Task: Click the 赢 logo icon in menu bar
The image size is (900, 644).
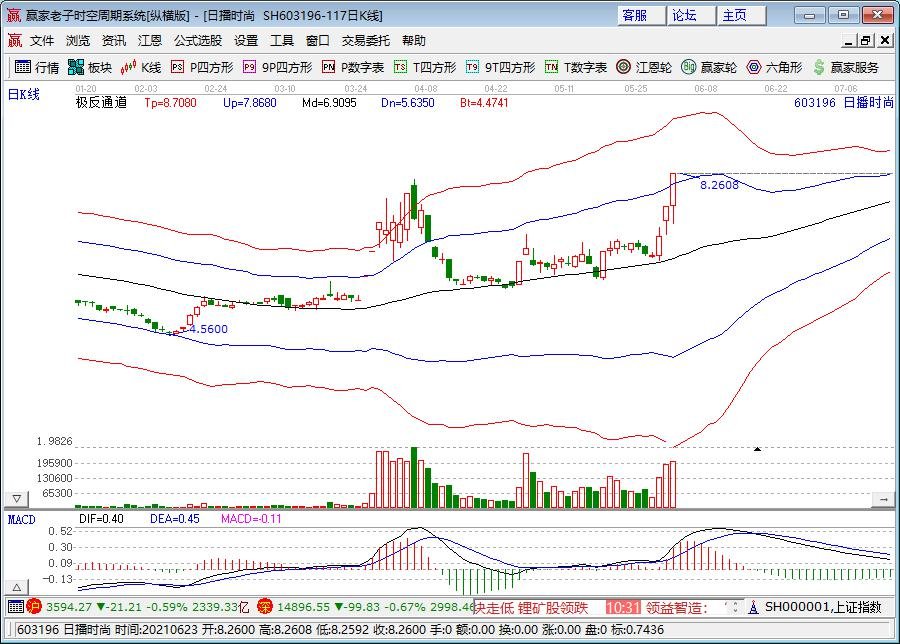Action: 14,40
